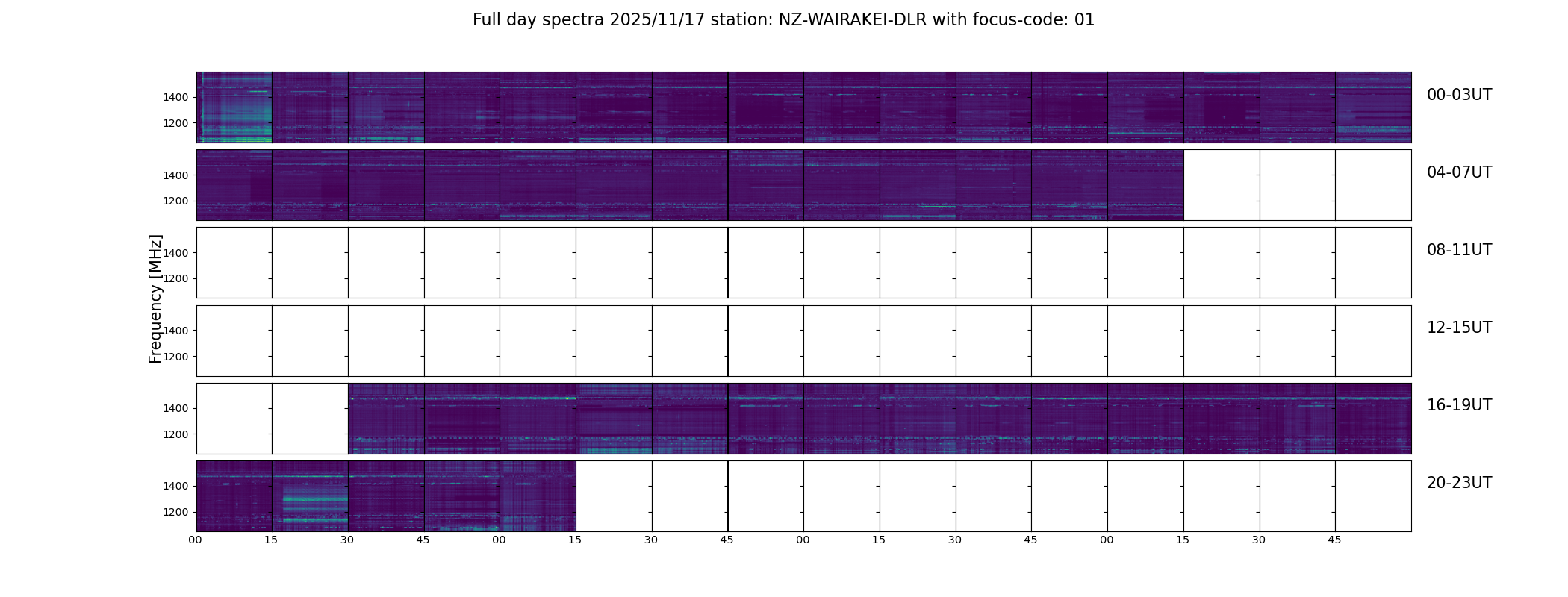Click the "Full day spectra 2025/11/17" plot title

pyautogui.click(x=783, y=20)
